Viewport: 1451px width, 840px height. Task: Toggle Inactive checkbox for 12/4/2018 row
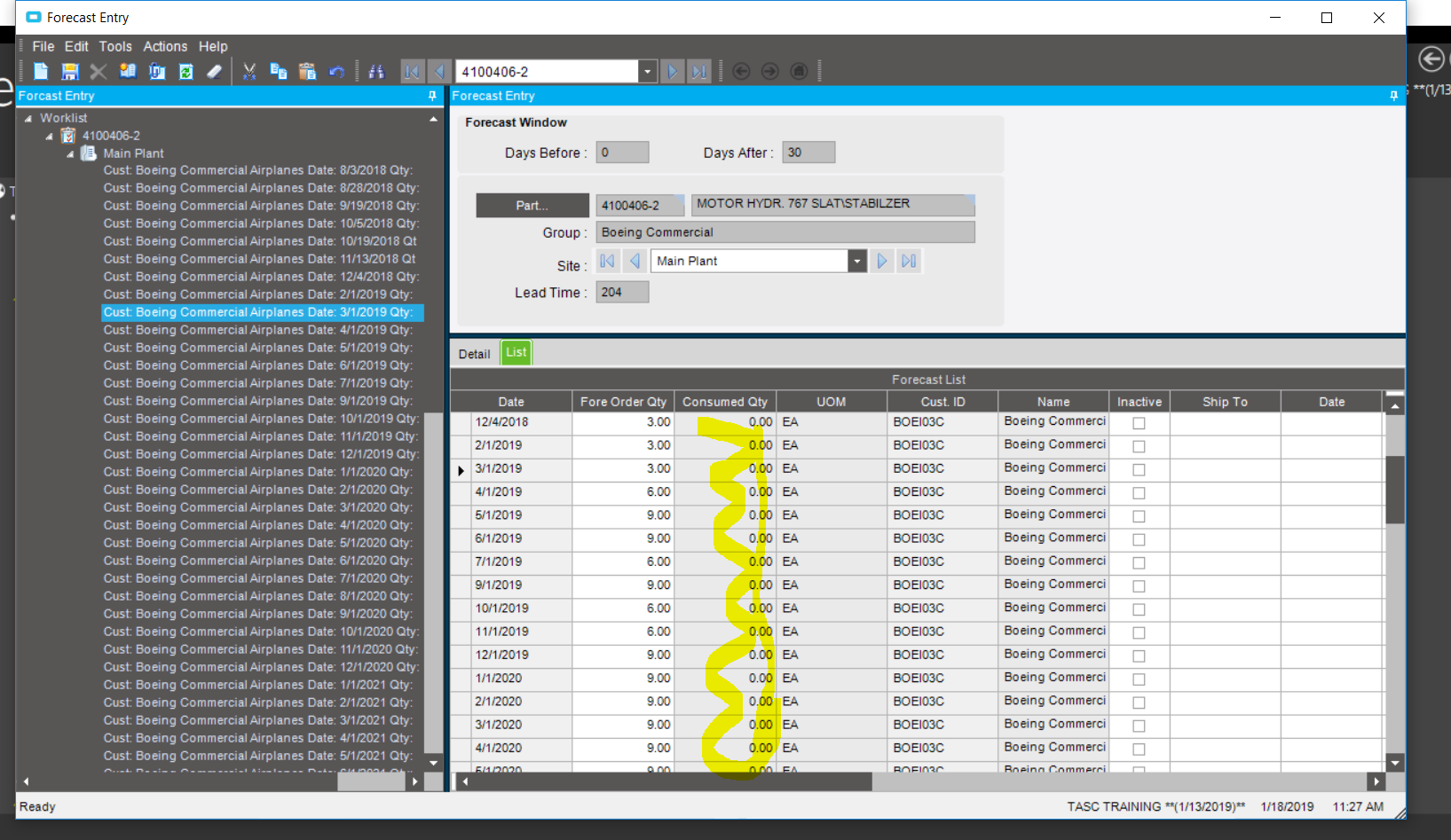tap(1139, 423)
